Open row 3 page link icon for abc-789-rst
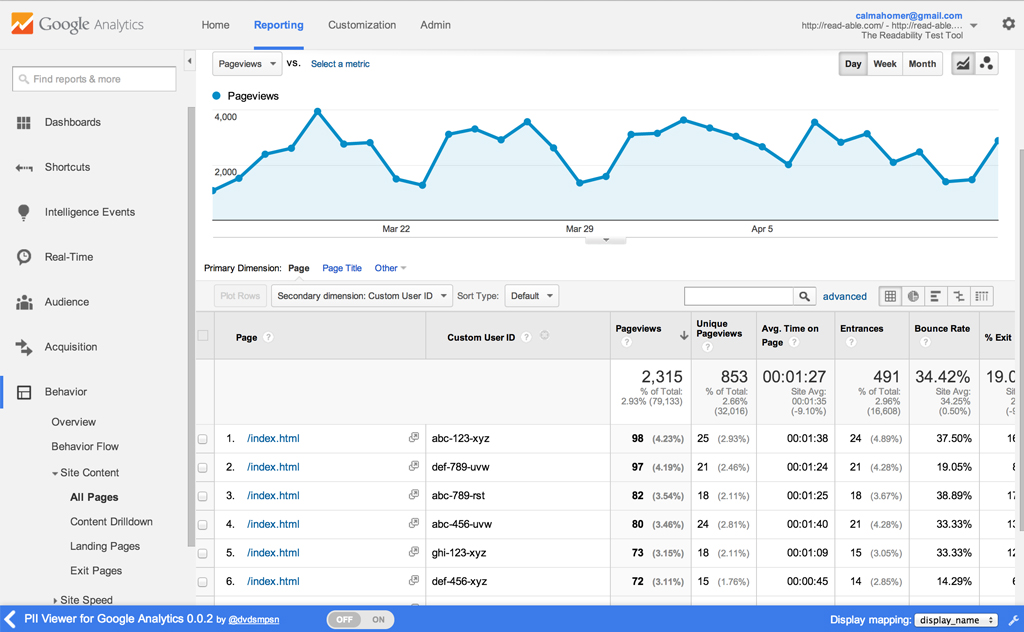 413,495
